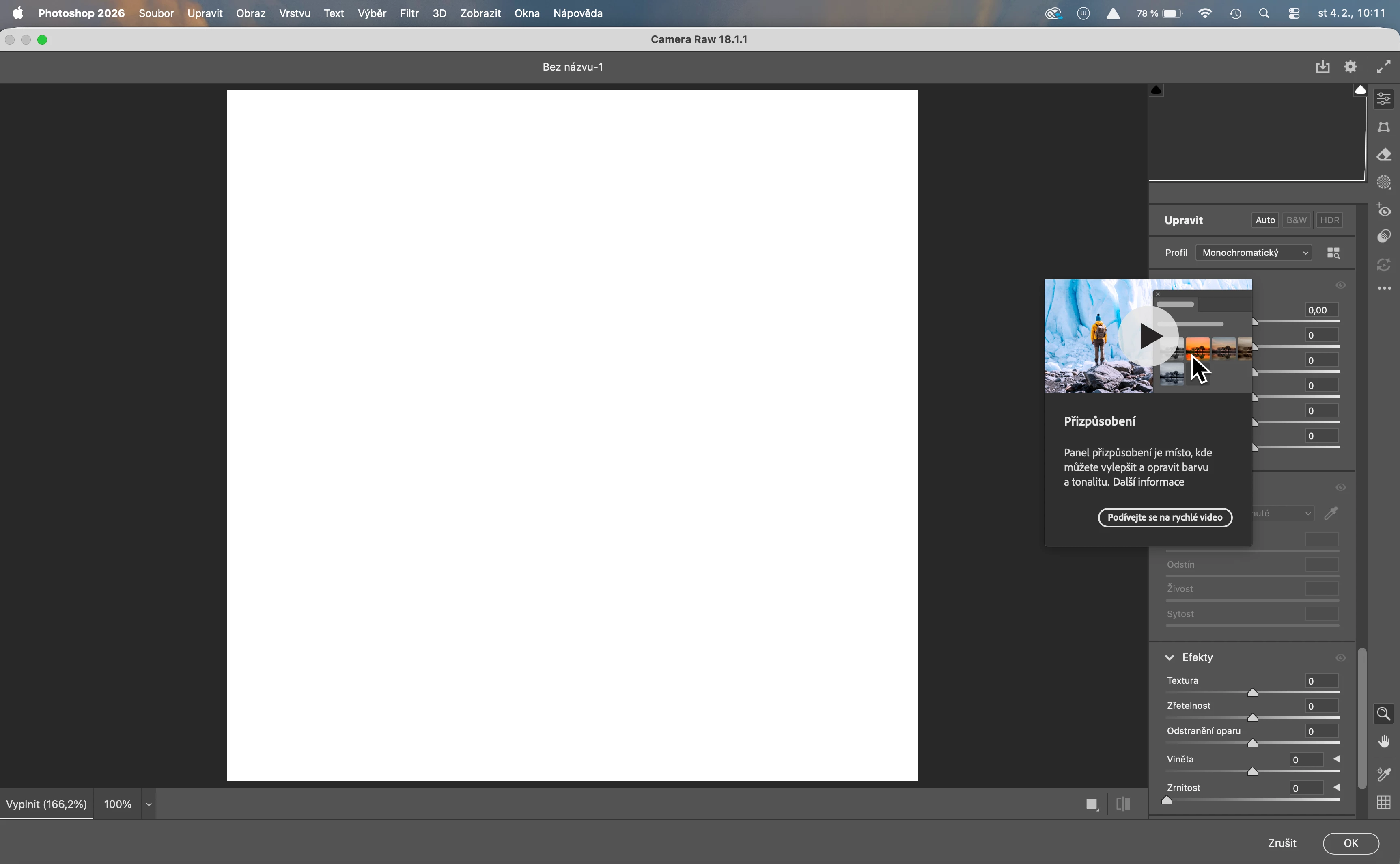Select the Hand pan tool
The width and height of the screenshot is (1400, 864).
click(1383, 742)
